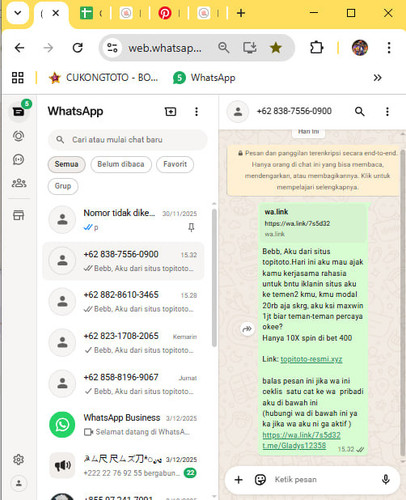Screen dimensions: 406x500
Task: Open the topitoto-resmi.xyz link
Action: click(311, 359)
